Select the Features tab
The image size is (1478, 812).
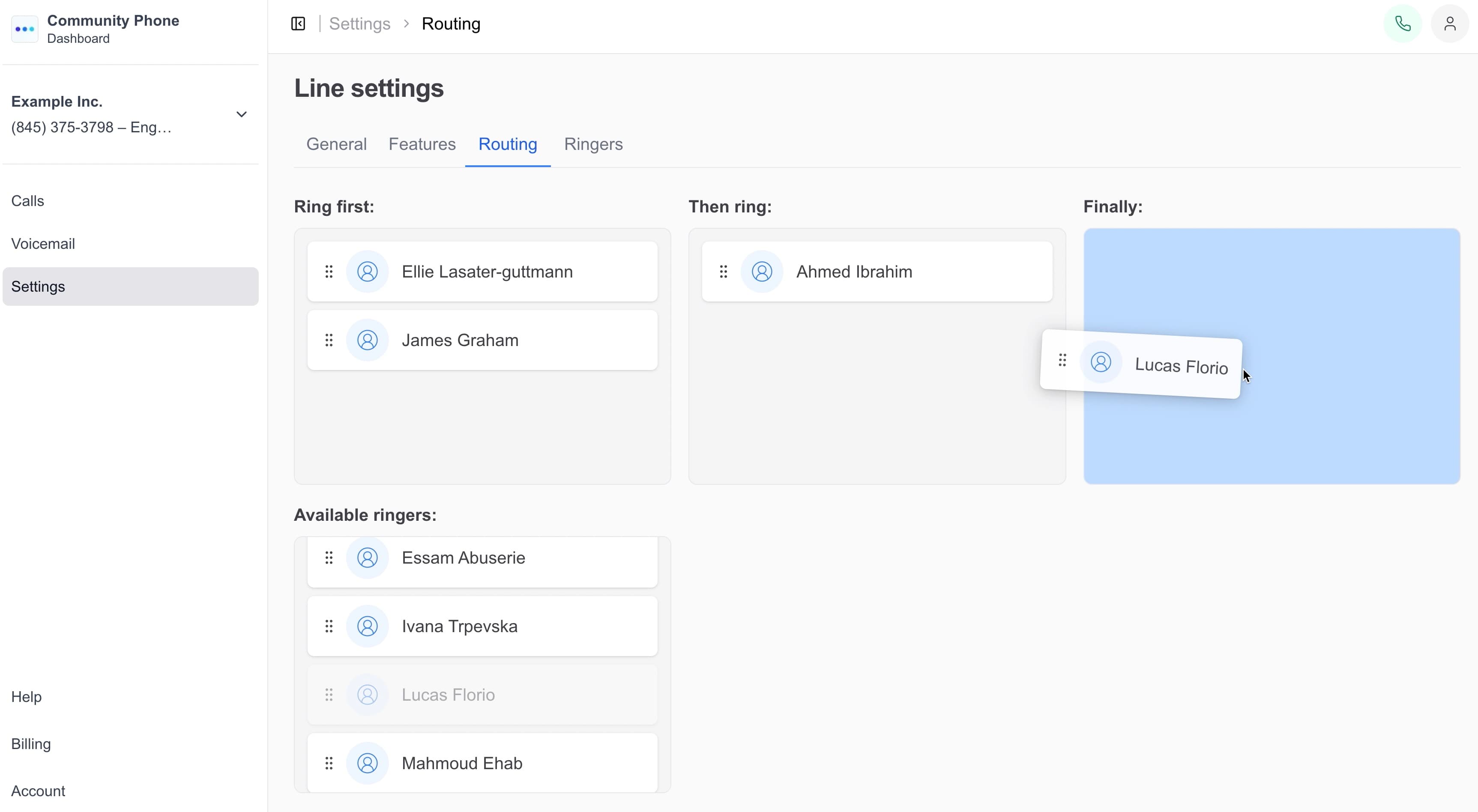point(422,144)
